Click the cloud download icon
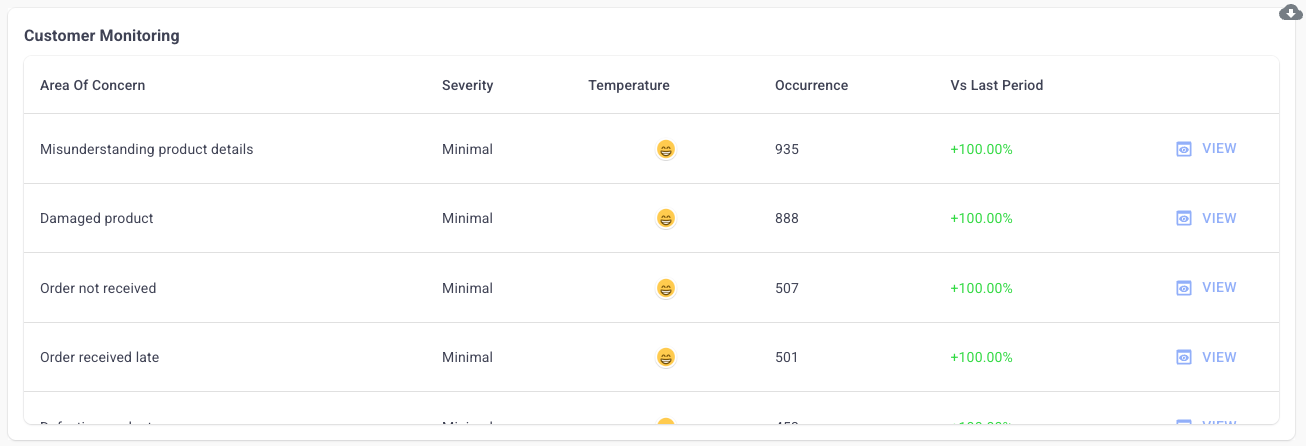 pyautogui.click(x=1290, y=13)
